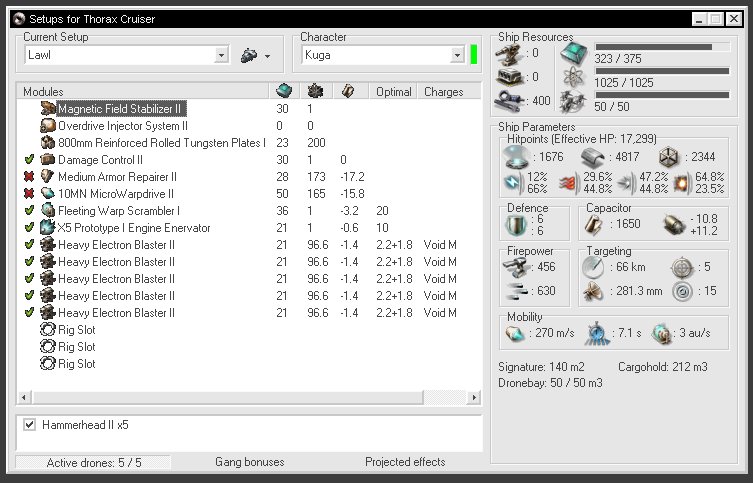
Task: Click the X5 Prototype Engine Enervator icon
Action: pos(48,228)
